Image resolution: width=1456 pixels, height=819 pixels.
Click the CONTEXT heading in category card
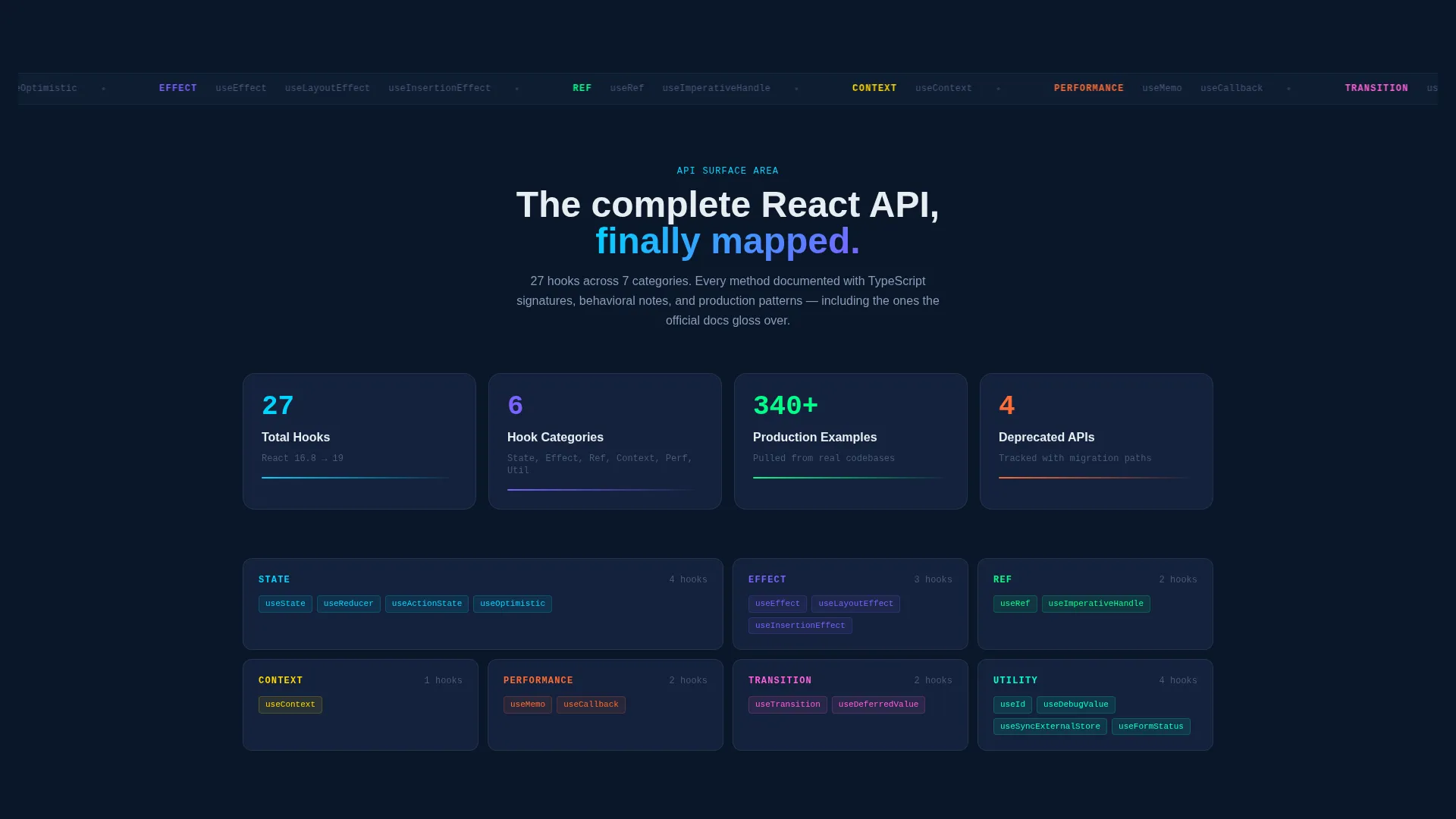[x=281, y=680]
